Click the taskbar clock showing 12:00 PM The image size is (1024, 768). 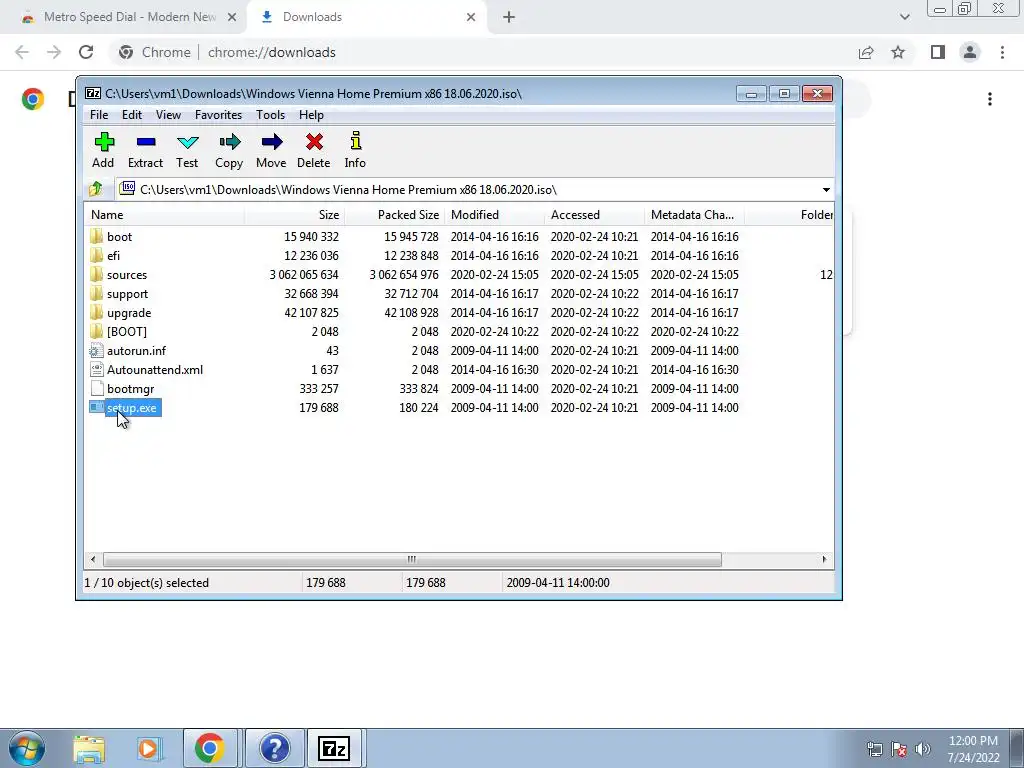[973, 749]
